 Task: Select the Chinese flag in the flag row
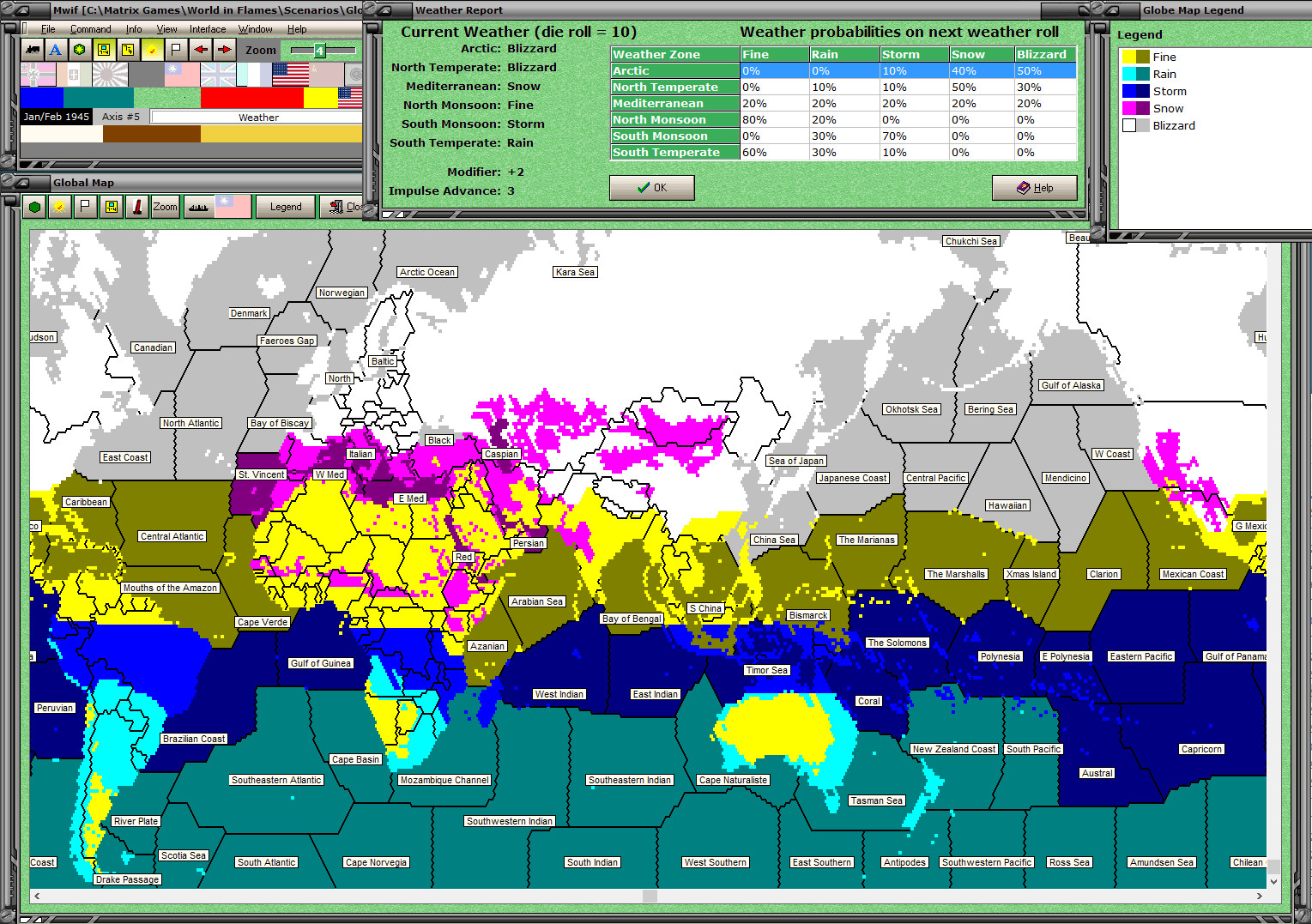(182, 75)
